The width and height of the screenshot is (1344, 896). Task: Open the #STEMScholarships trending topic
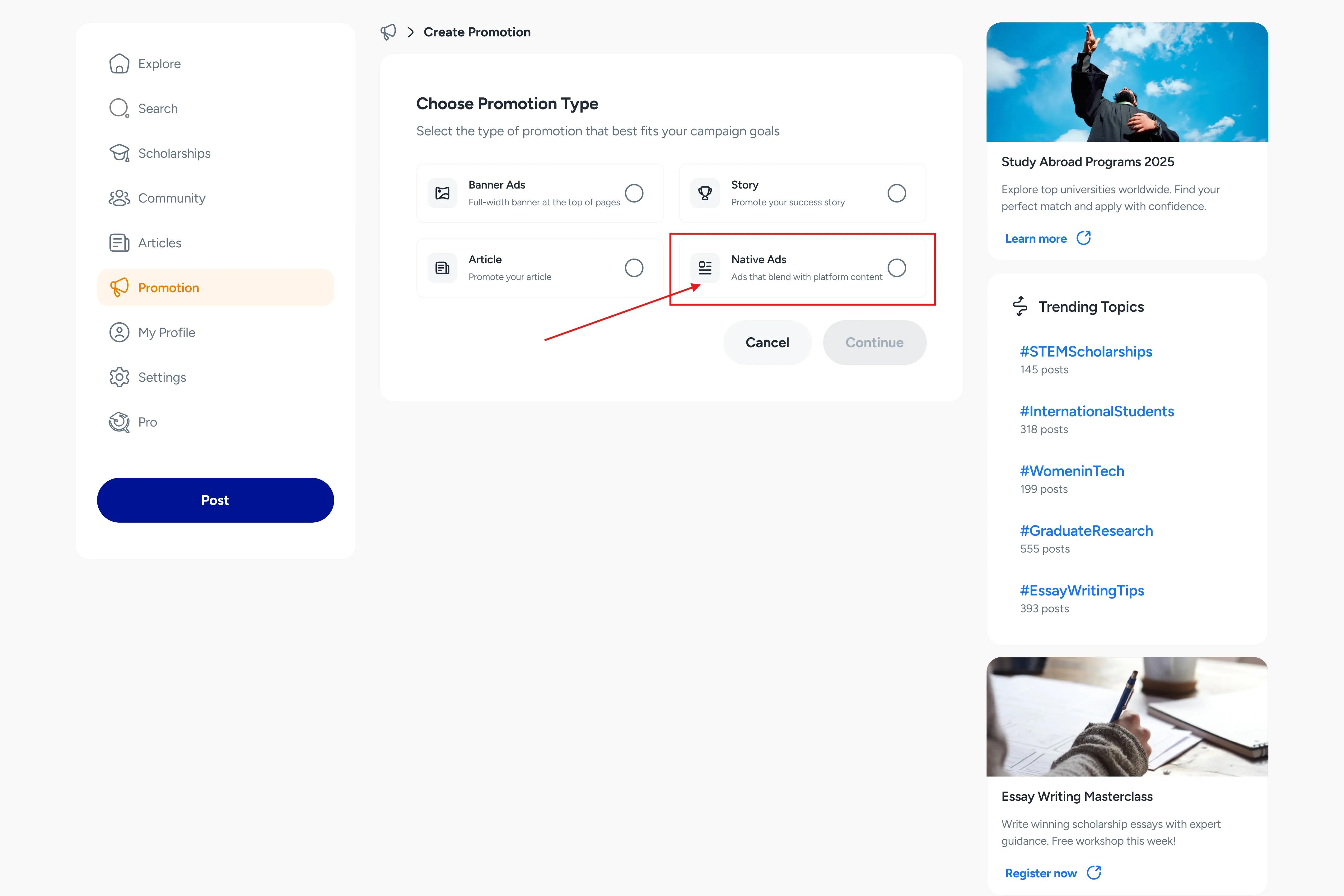[1086, 352]
